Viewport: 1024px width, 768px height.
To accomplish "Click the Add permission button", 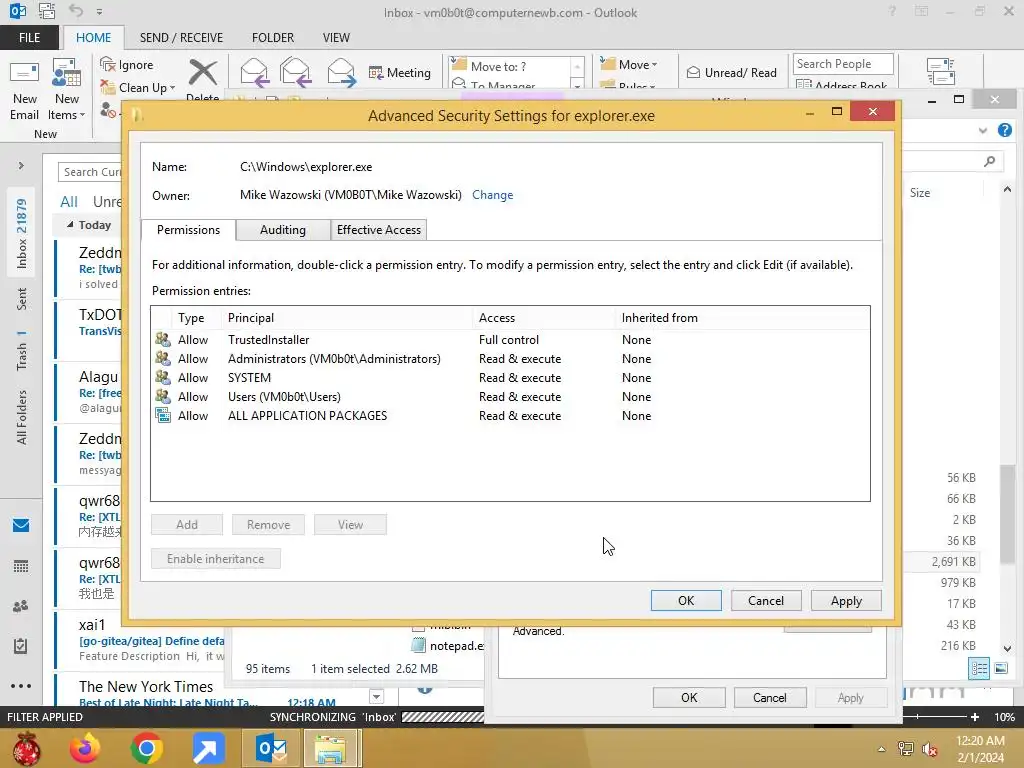I will (x=187, y=524).
